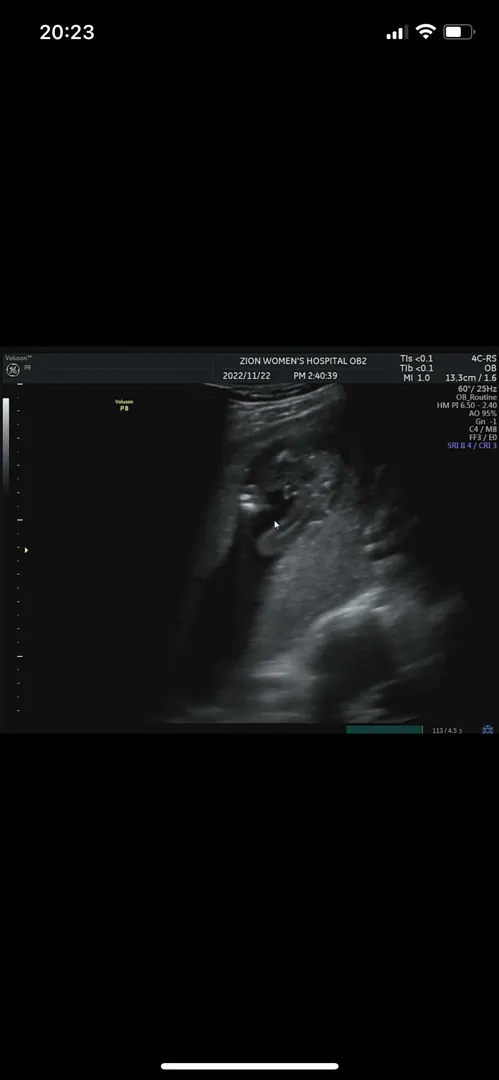Click the 13.3cm / 1.6 depth value
The height and width of the screenshot is (1080, 499).
(471, 377)
